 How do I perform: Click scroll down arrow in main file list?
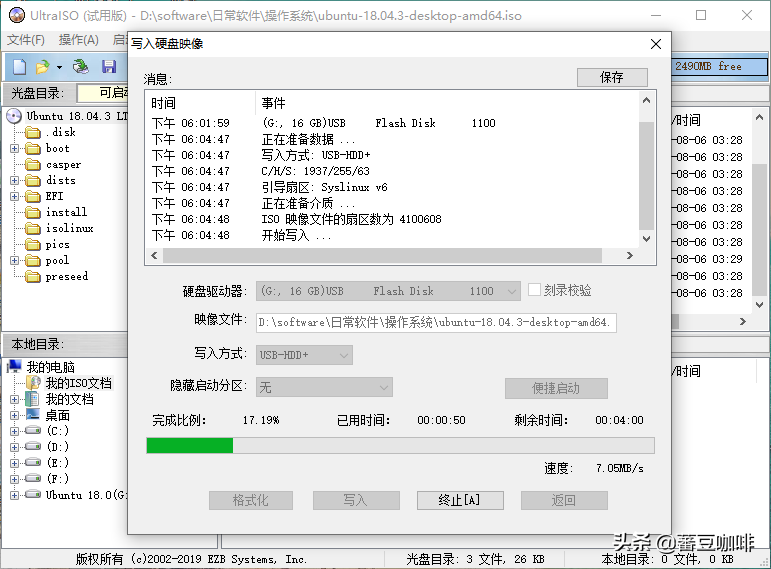(x=760, y=305)
